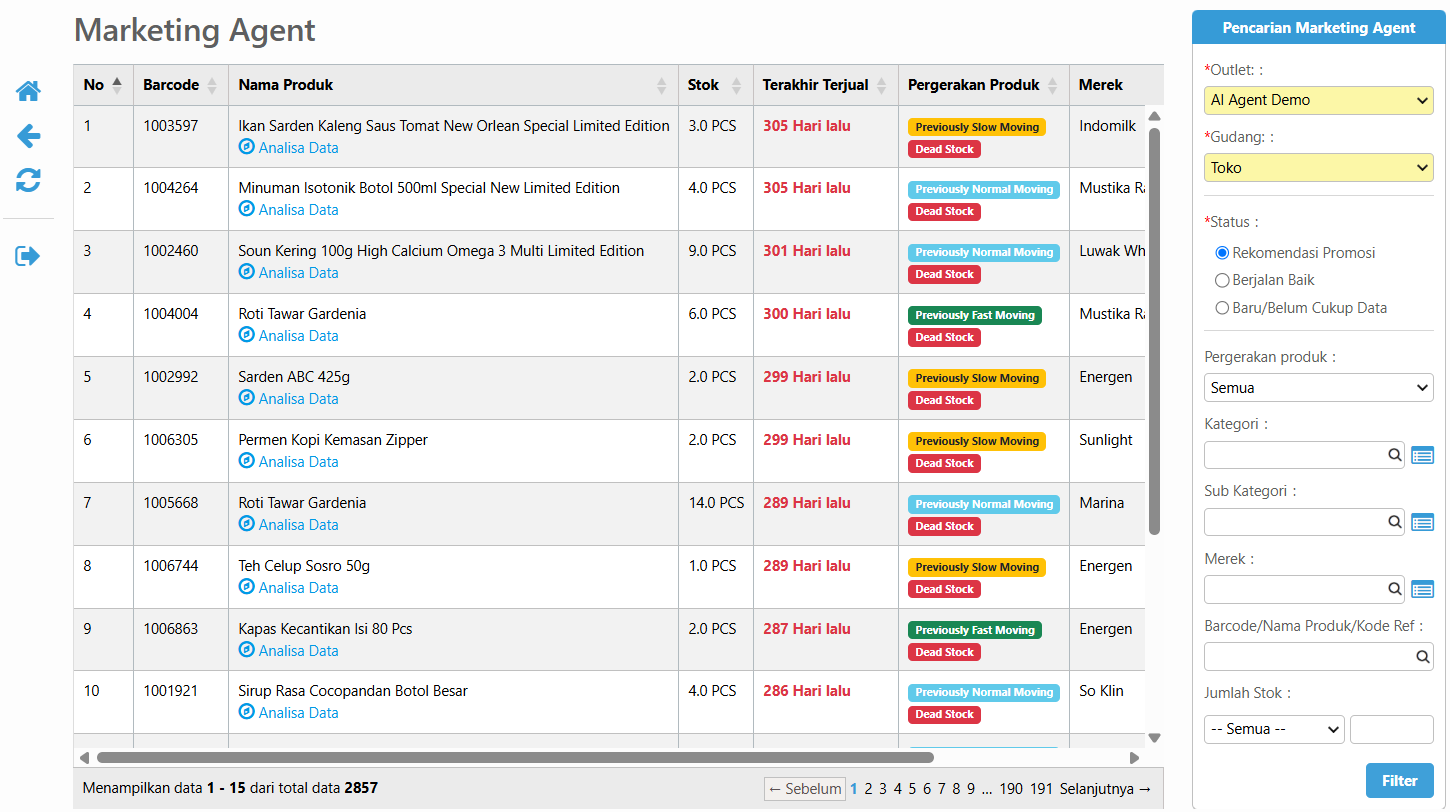Click the search icon in Barcode/Nama Produk field
This screenshot has height=812, width=1450.
click(x=1422, y=657)
